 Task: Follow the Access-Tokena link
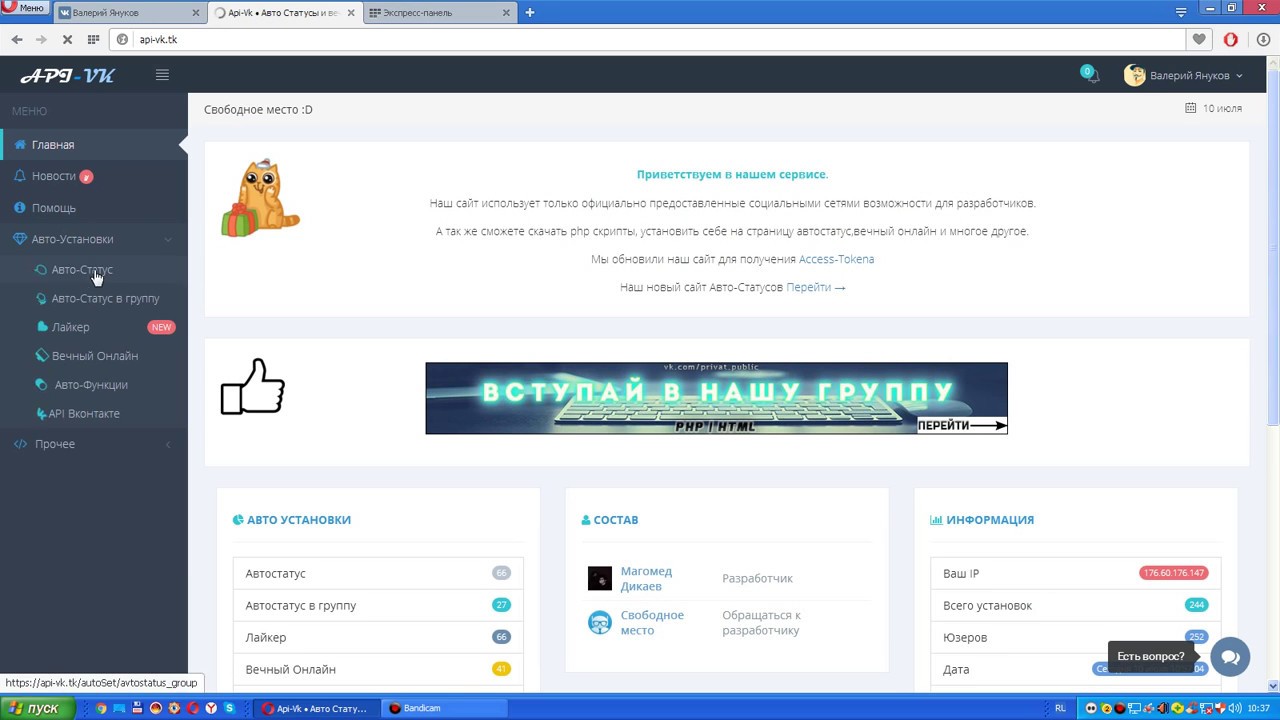[836, 259]
